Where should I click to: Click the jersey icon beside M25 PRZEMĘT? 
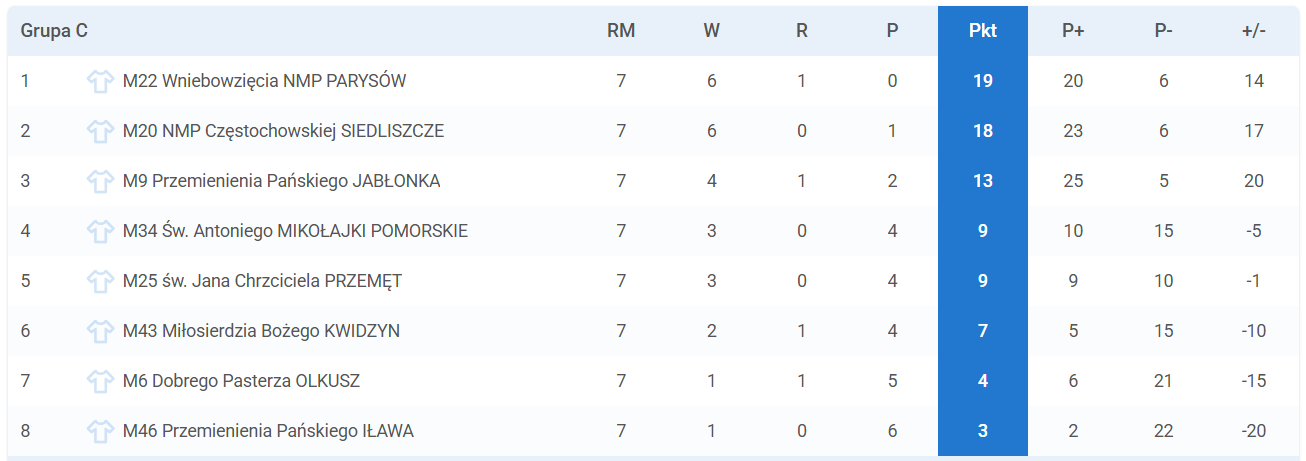[99, 281]
